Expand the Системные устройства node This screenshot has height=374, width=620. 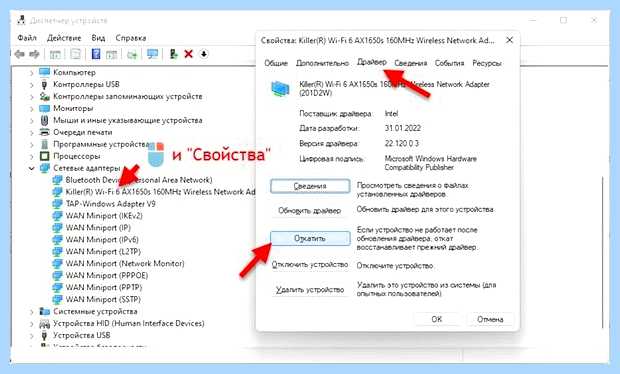[x=32, y=312]
